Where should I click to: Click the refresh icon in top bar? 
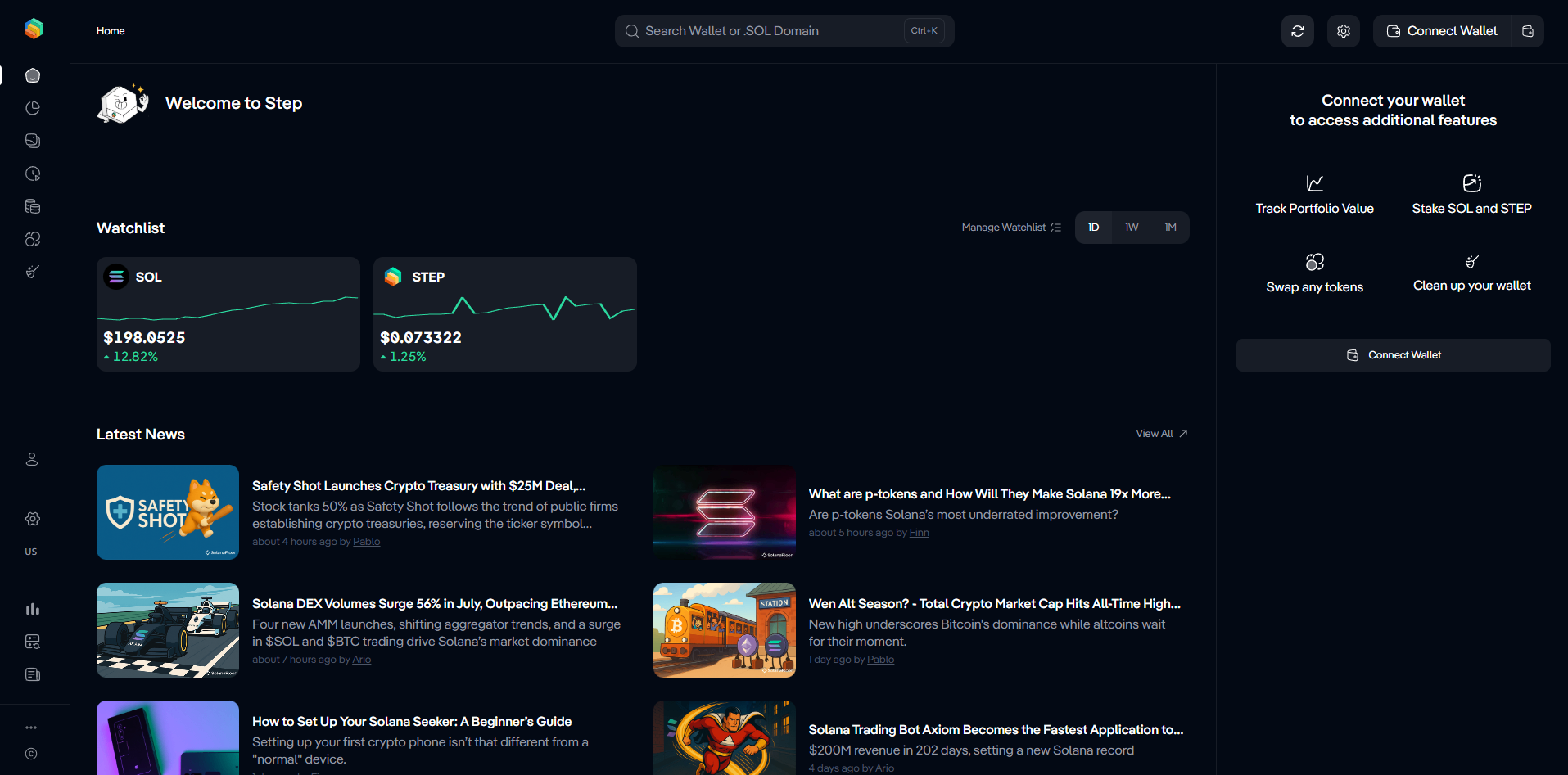[x=1297, y=31]
